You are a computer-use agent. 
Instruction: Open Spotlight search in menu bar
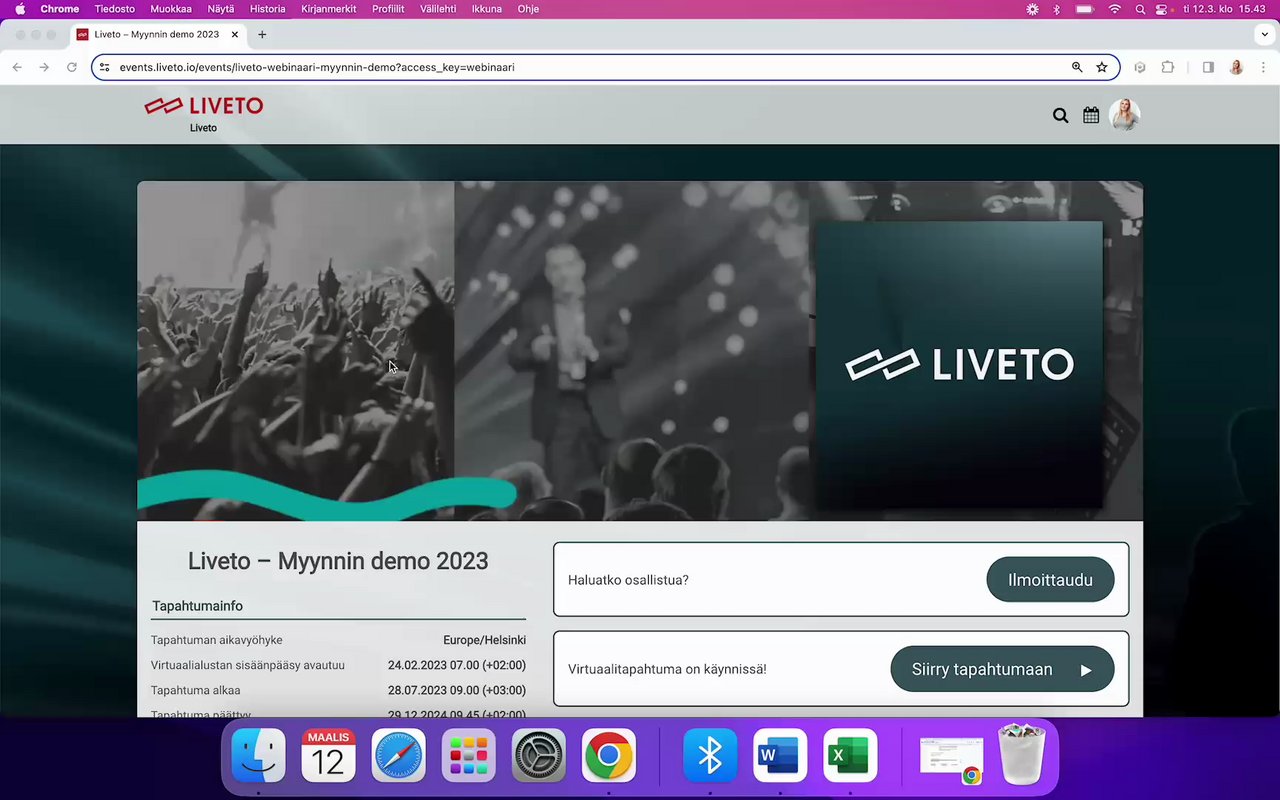pyautogui.click(x=1140, y=9)
